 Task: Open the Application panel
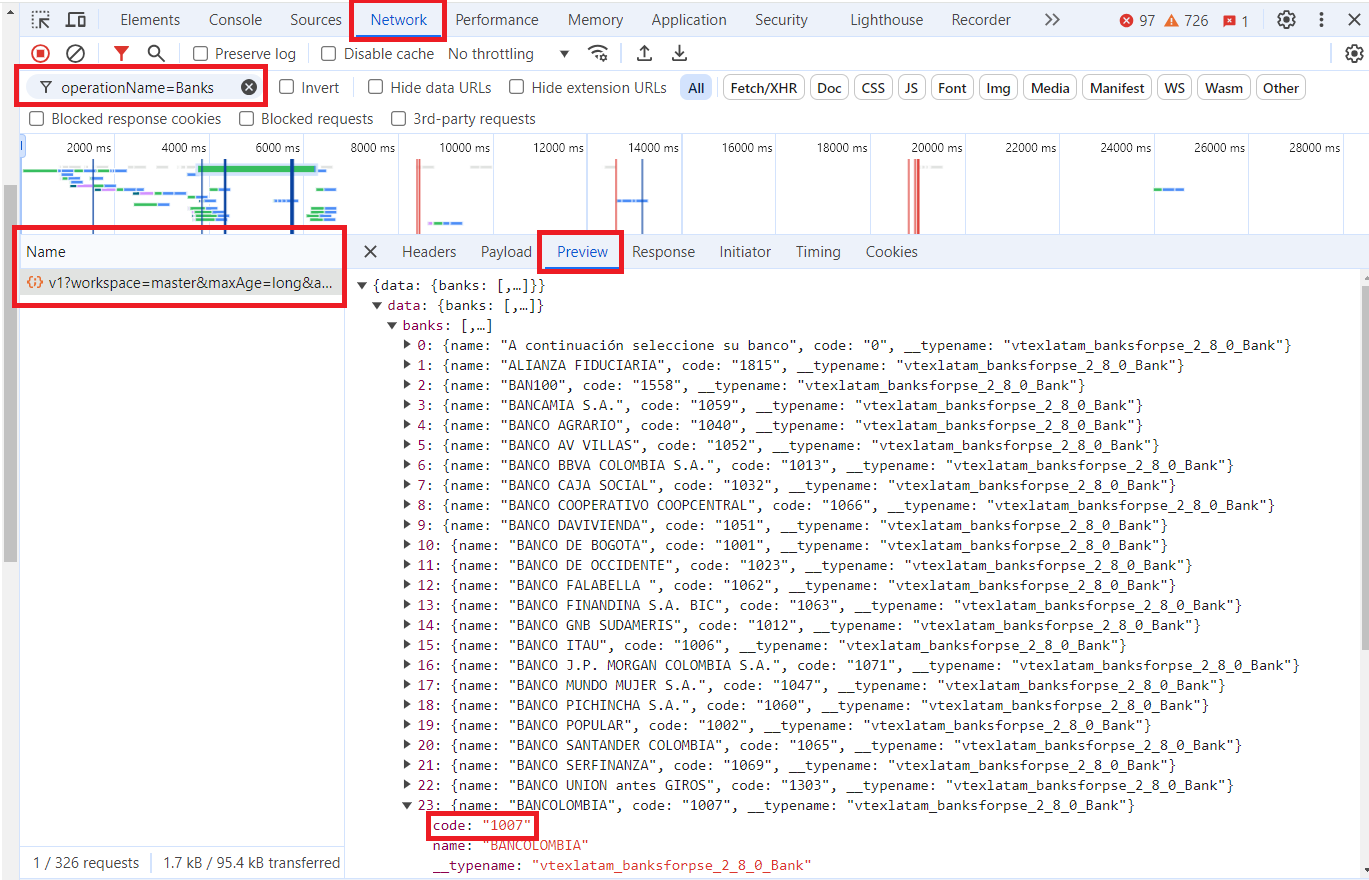pos(688,19)
